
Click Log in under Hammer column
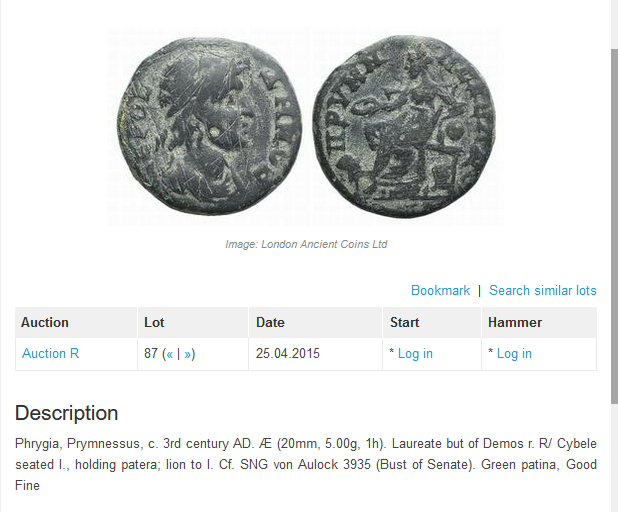[514, 353]
